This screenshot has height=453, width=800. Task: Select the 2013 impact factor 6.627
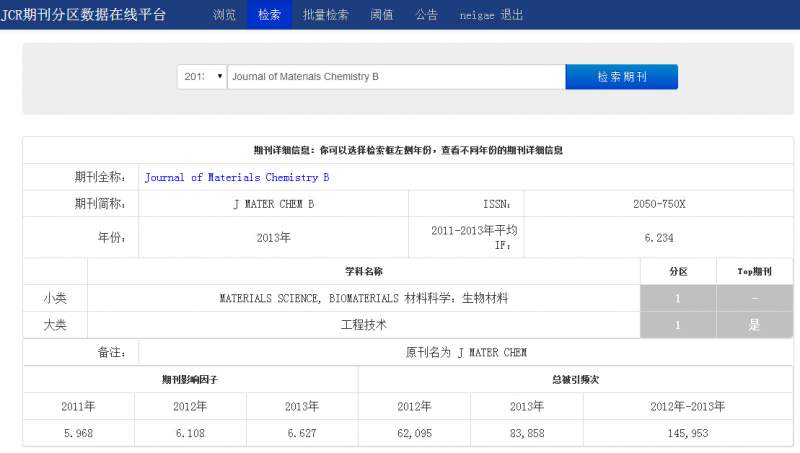point(302,433)
